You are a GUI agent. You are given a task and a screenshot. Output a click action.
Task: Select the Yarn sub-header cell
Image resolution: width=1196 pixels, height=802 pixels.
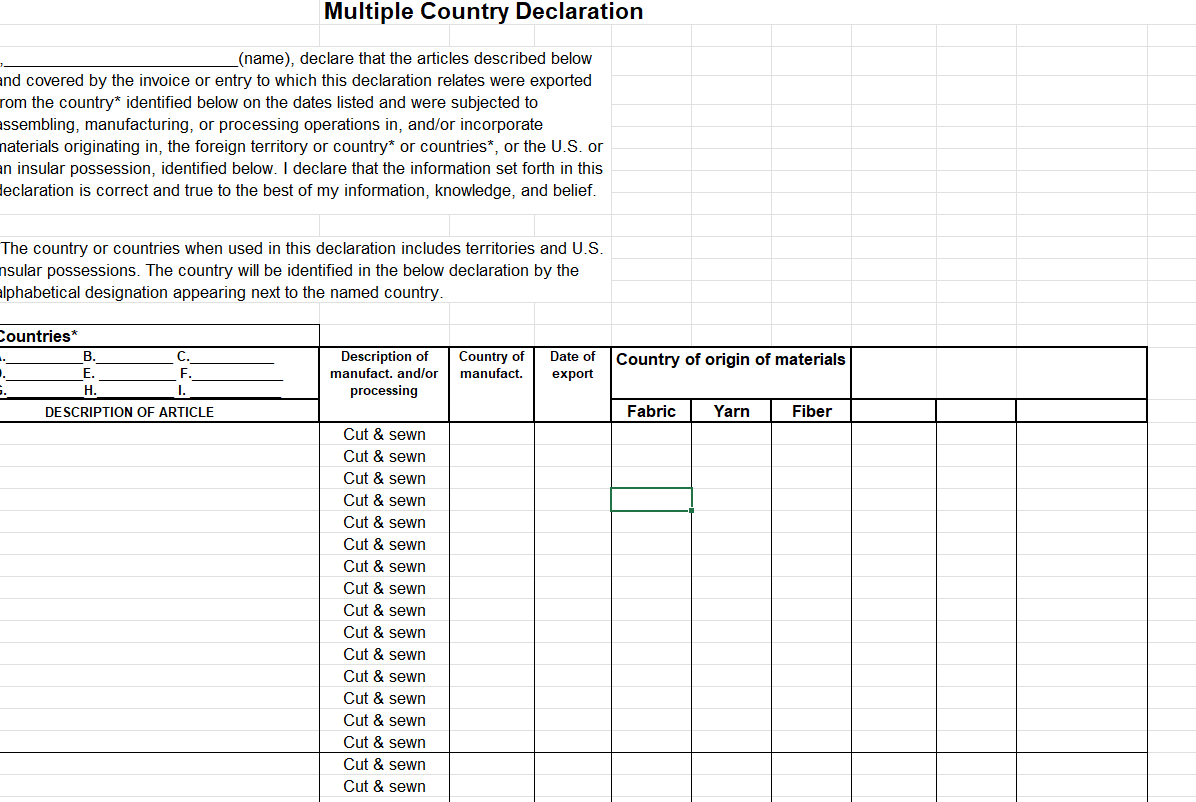click(x=731, y=411)
